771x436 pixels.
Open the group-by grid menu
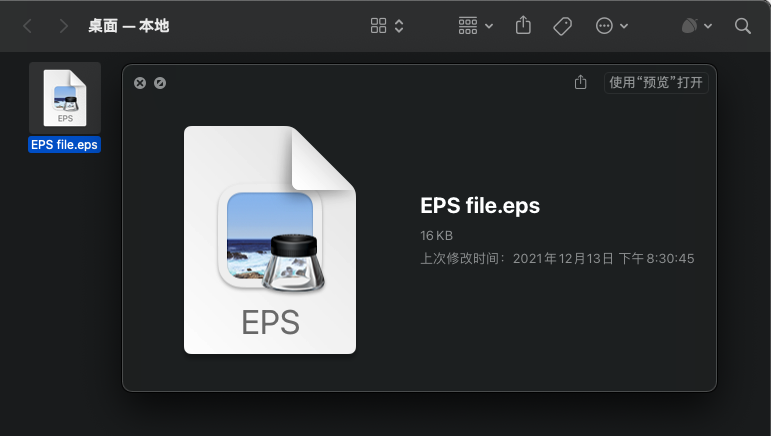[x=468, y=26]
